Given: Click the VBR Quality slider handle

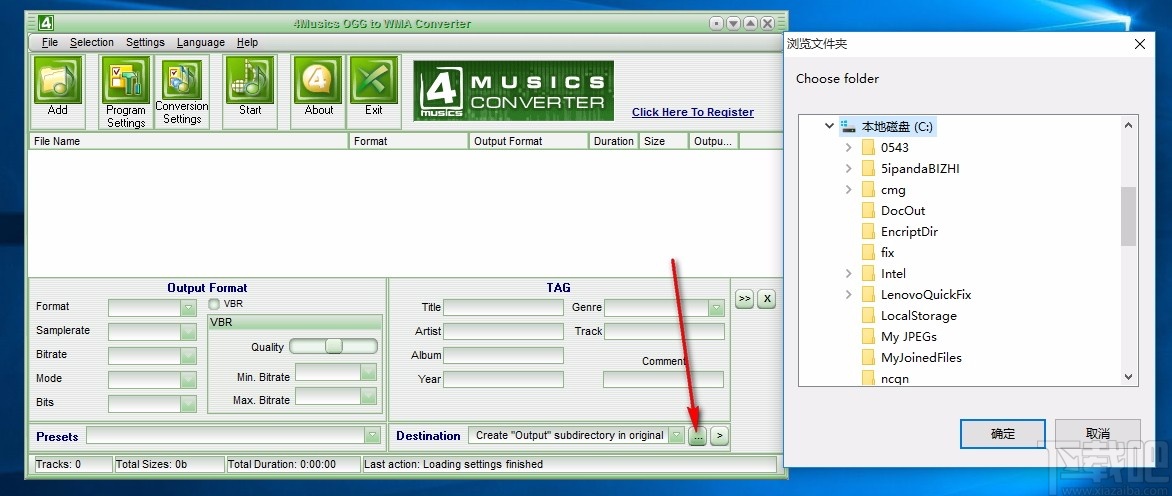Looking at the screenshot, I should (x=333, y=346).
